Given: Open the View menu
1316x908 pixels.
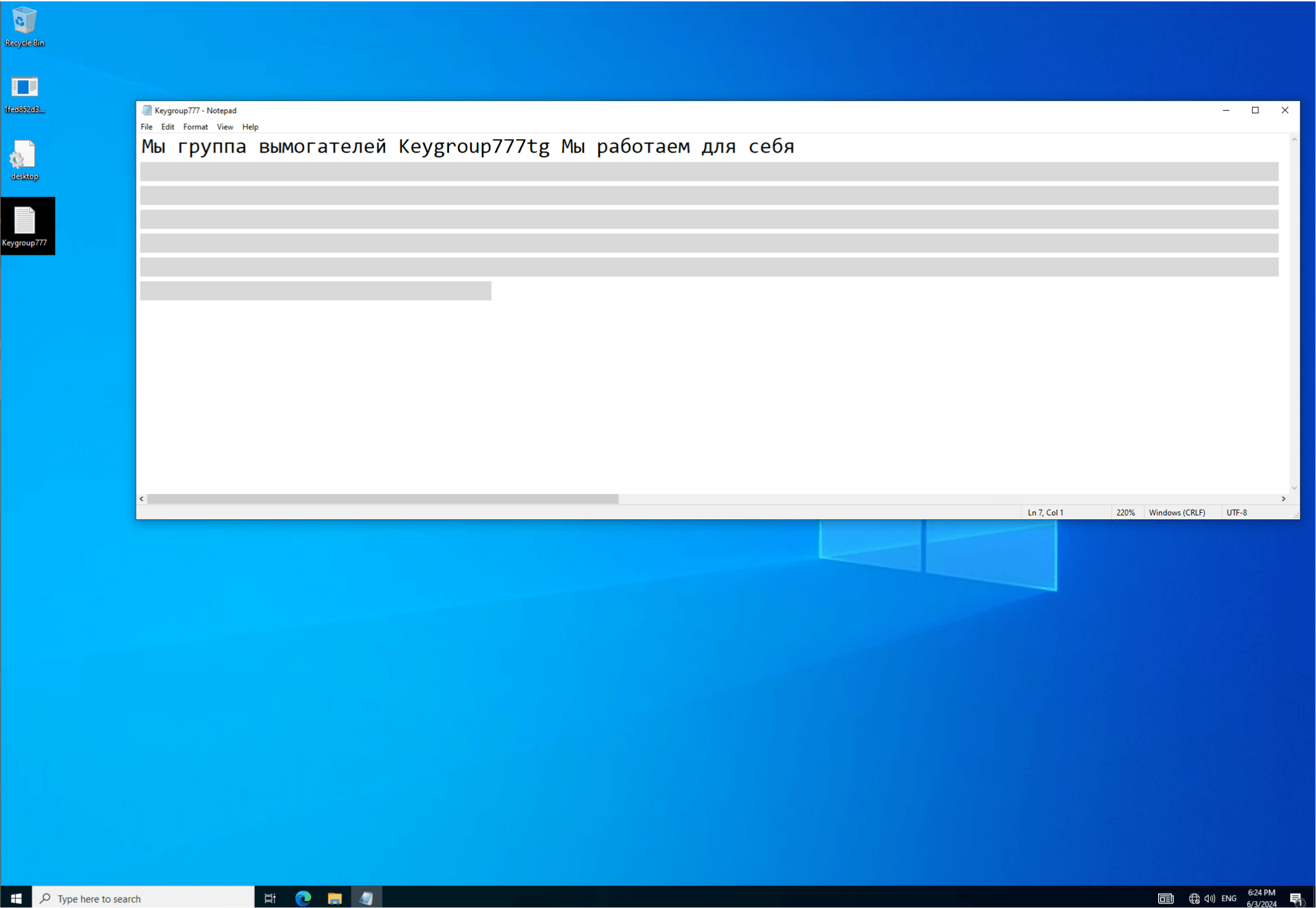Looking at the screenshot, I should [225, 127].
